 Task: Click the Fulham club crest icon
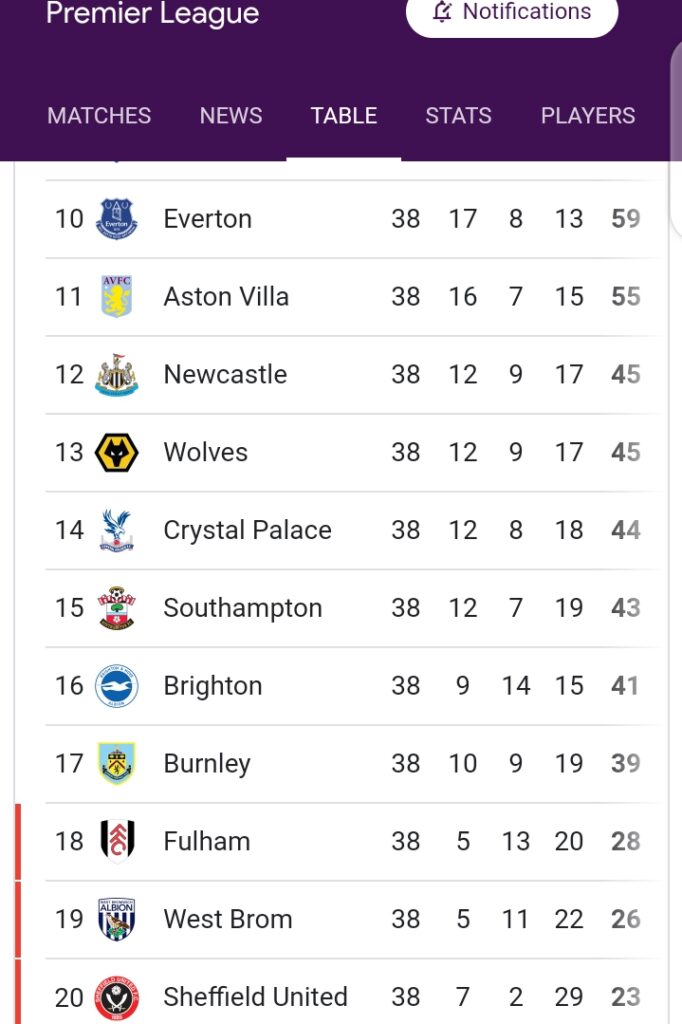click(x=116, y=841)
